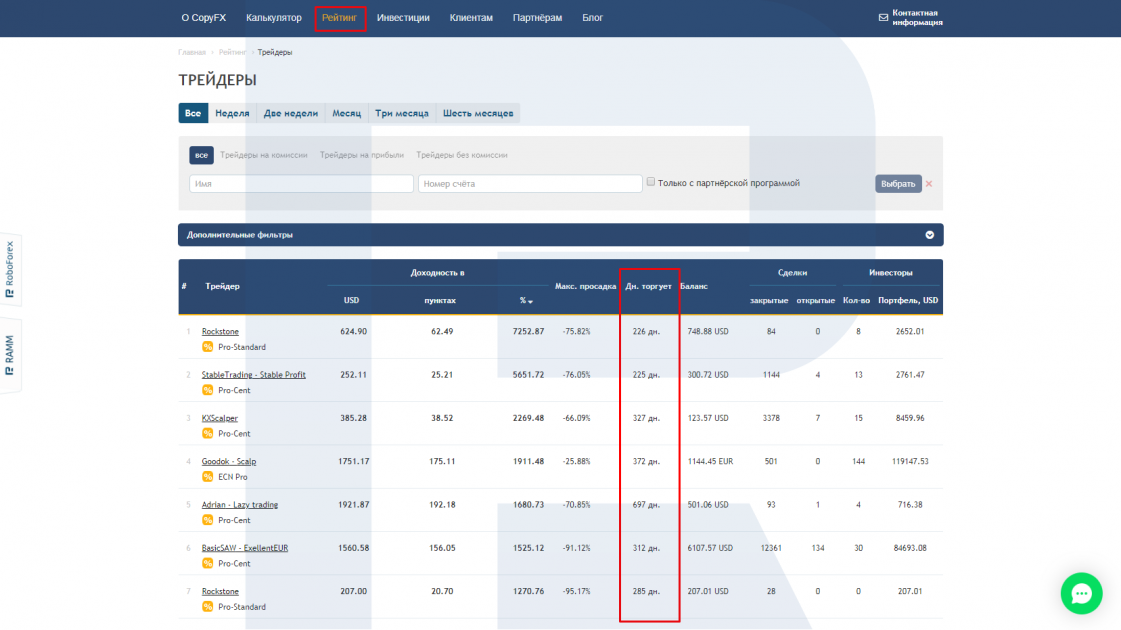Open StableTrading - Stable Profit trader link
Image resolution: width=1121 pixels, height=630 pixels.
coord(254,375)
